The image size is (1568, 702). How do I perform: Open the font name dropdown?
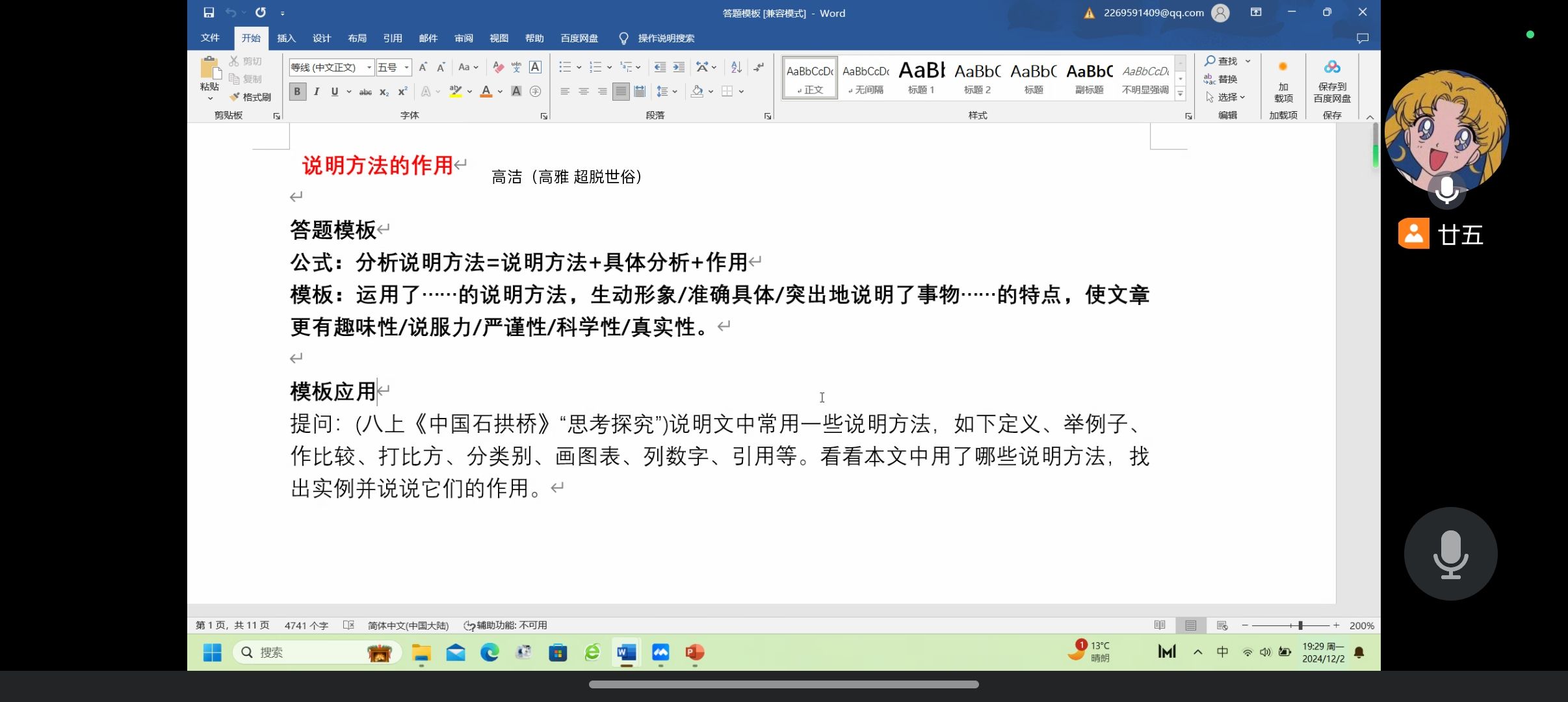(x=369, y=68)
